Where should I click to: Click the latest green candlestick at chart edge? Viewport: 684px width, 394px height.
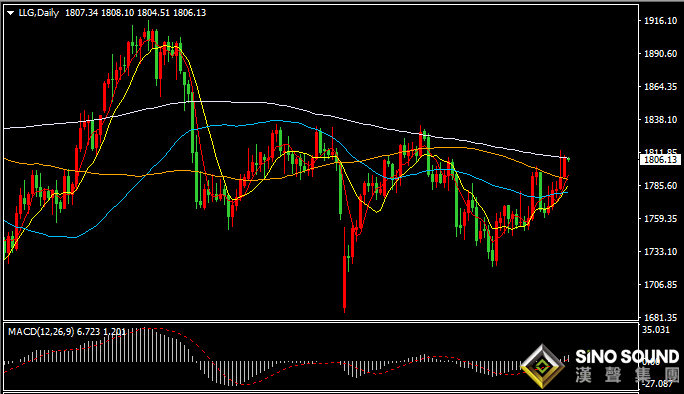pyautogui.click(x=568, y=159)
